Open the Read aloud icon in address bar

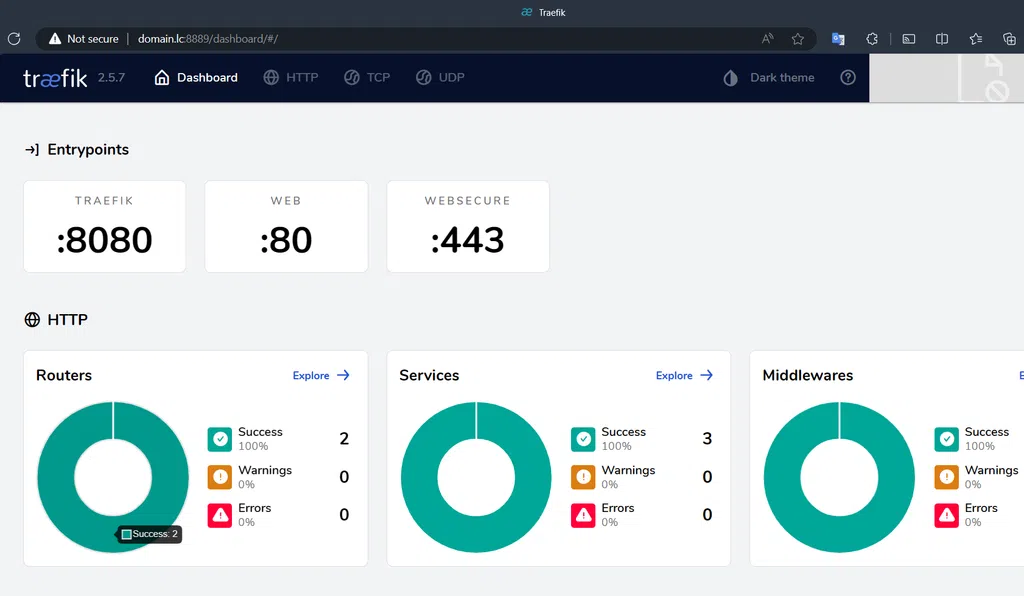coord(767,39)
